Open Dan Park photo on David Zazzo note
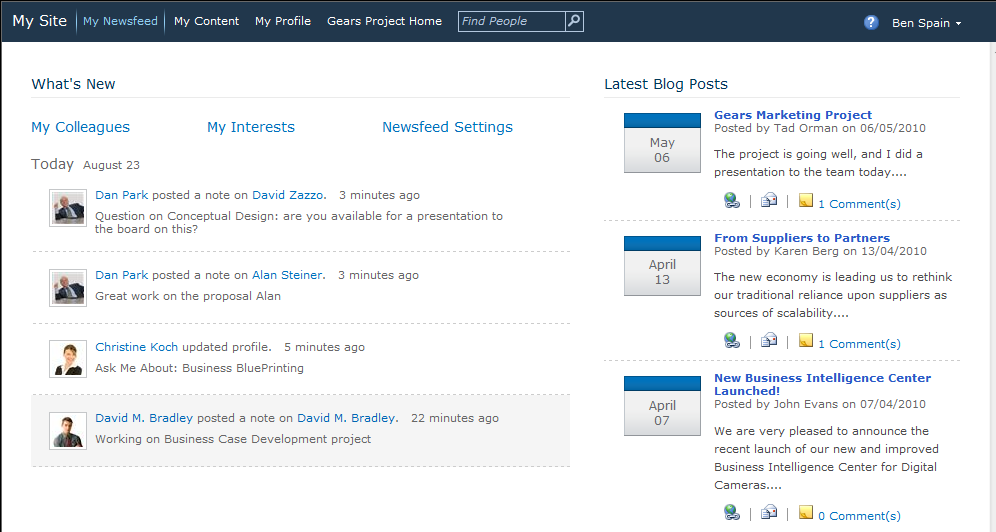Viewport: 996px width, 532px height. tap(68, 208)
